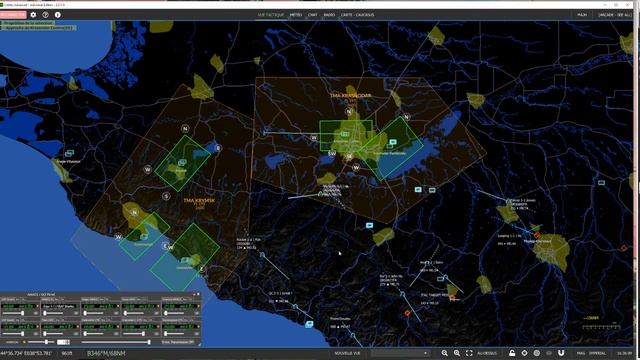Click the SW waypoint circle near Krasnodar
The height and width of the screenshot is (360, 640).
(332, 154)
